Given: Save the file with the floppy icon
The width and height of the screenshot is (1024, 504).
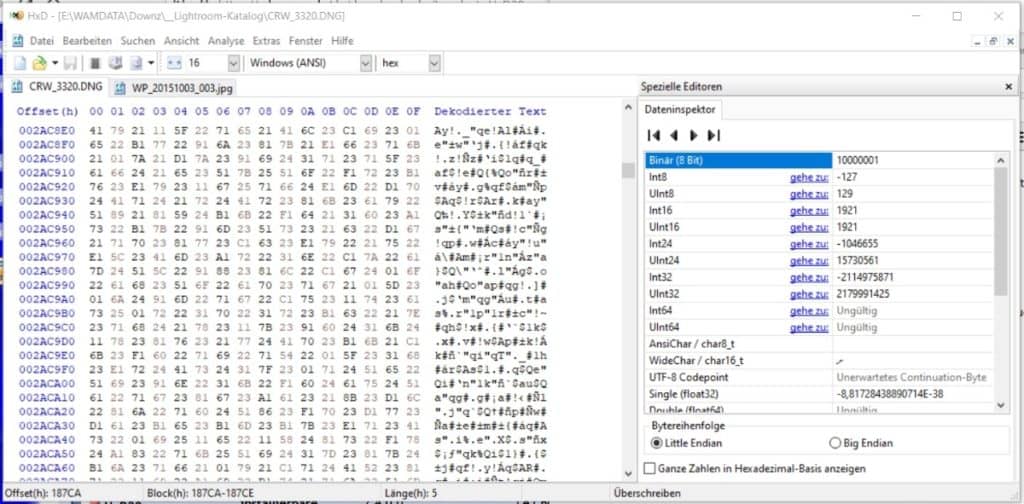Looking at the screenshot, I should 70,63.
